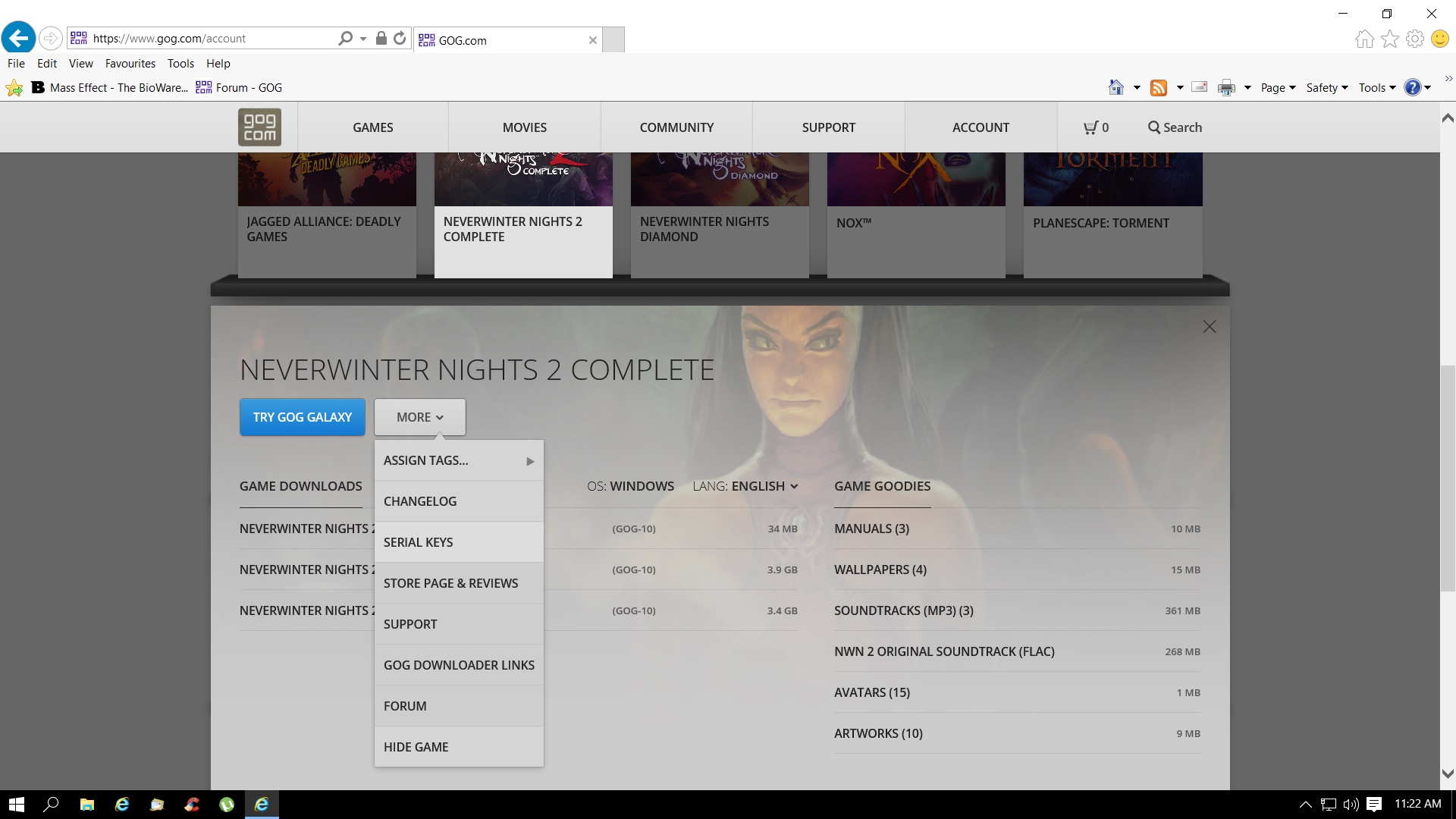The height and width of the screenshot is (819, 1456).
Task: Expand the RSS feeds dropdown arrow
Action: point(1180,88)
